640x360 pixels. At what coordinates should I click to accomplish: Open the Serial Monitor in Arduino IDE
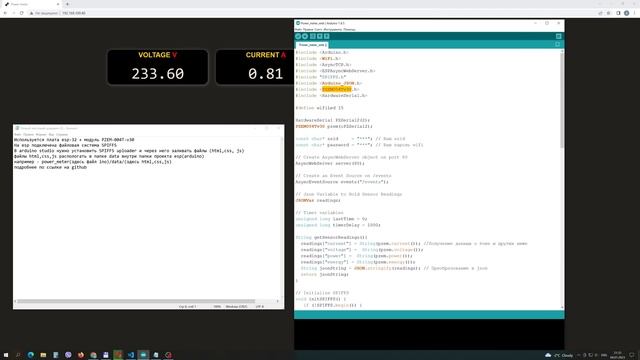pos(558,36)
